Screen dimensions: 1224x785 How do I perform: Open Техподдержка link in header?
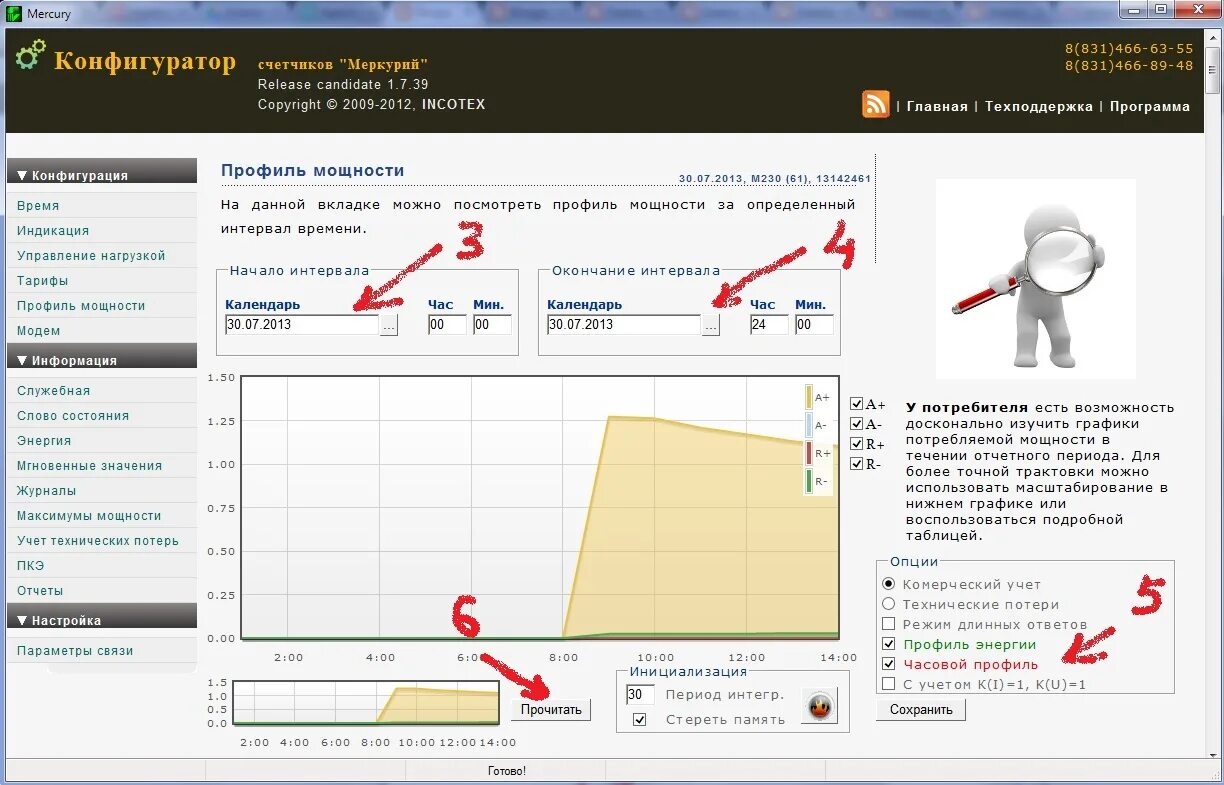[x=1039, y=106]
